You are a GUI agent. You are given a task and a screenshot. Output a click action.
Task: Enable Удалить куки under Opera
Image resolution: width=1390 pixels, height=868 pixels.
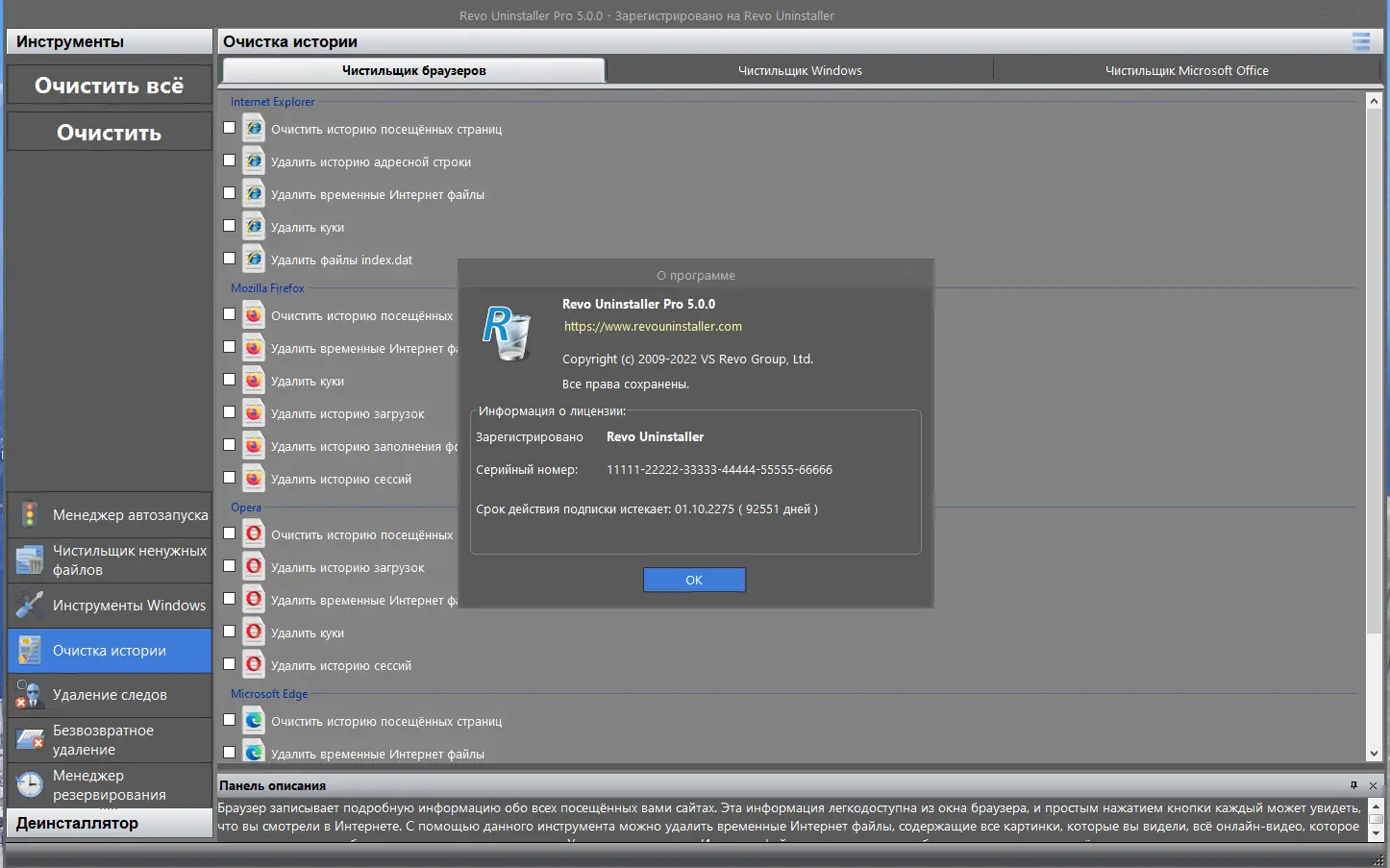point(228,631)
